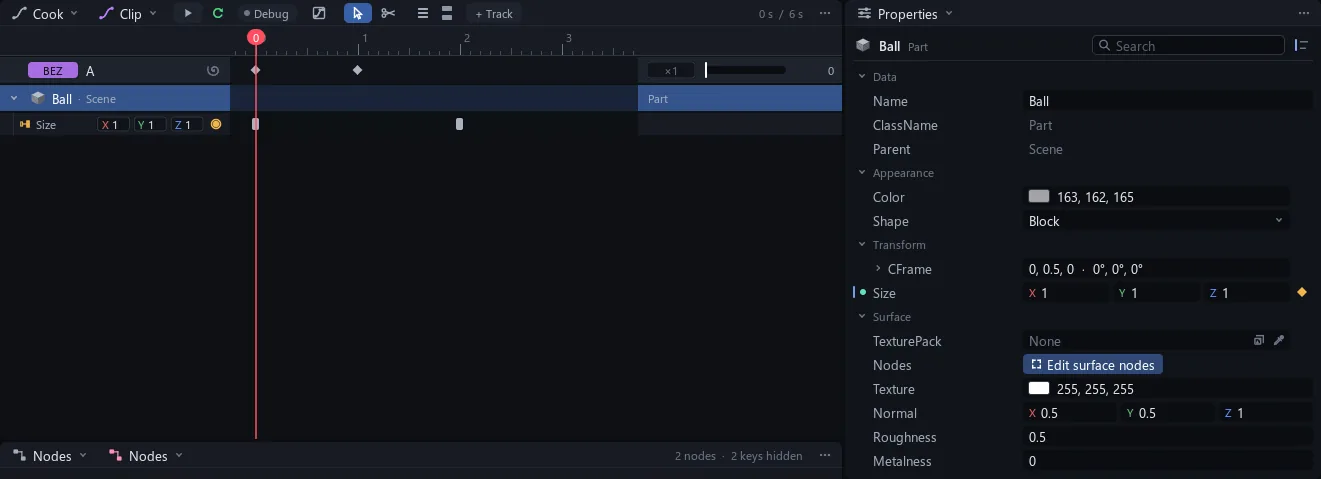Open the Clip dropdown menu
1321x479 pixels.
tap(128, 14)
